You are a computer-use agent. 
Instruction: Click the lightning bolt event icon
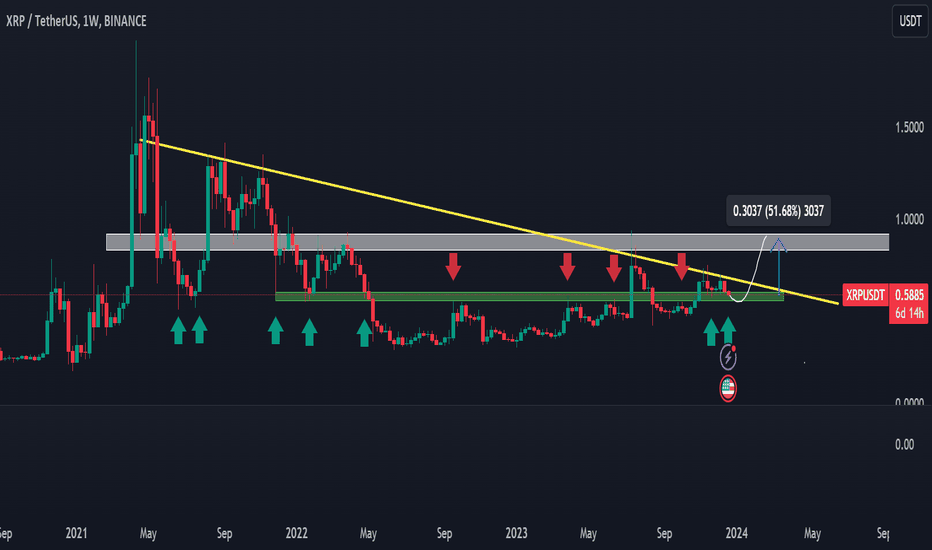[x=728, y=357]
